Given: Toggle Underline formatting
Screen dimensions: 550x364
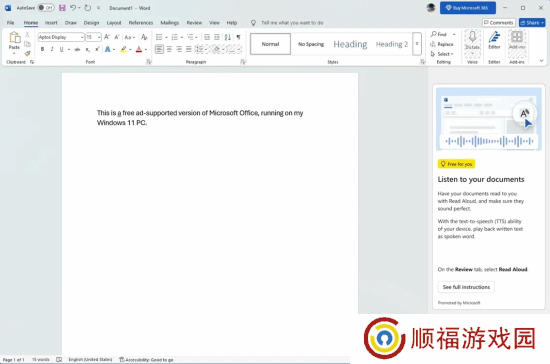Looking at the screenshot, I should coord(61,49).
